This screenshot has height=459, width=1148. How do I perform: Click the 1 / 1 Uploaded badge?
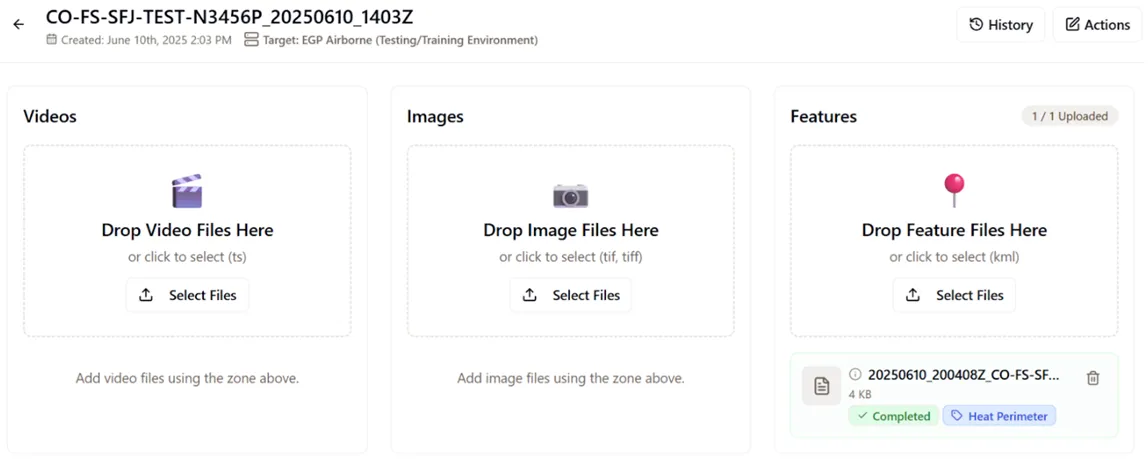click(x=1069, y=116)
